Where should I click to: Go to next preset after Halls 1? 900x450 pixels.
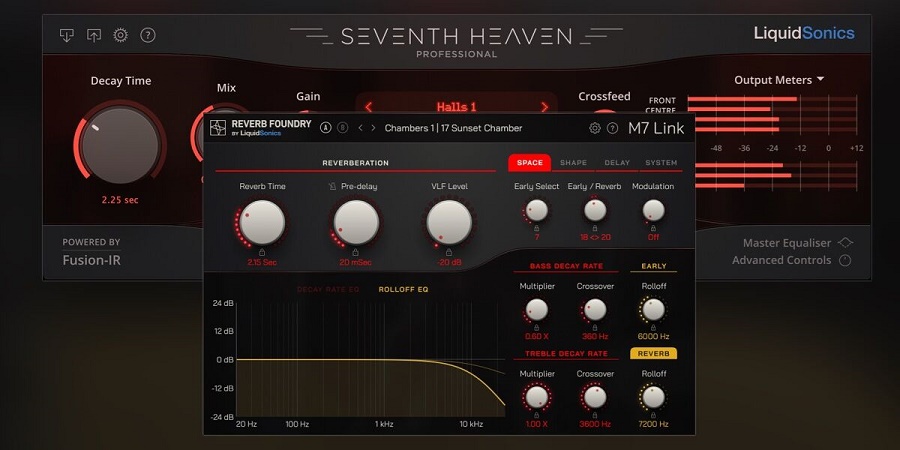[545, 107]
